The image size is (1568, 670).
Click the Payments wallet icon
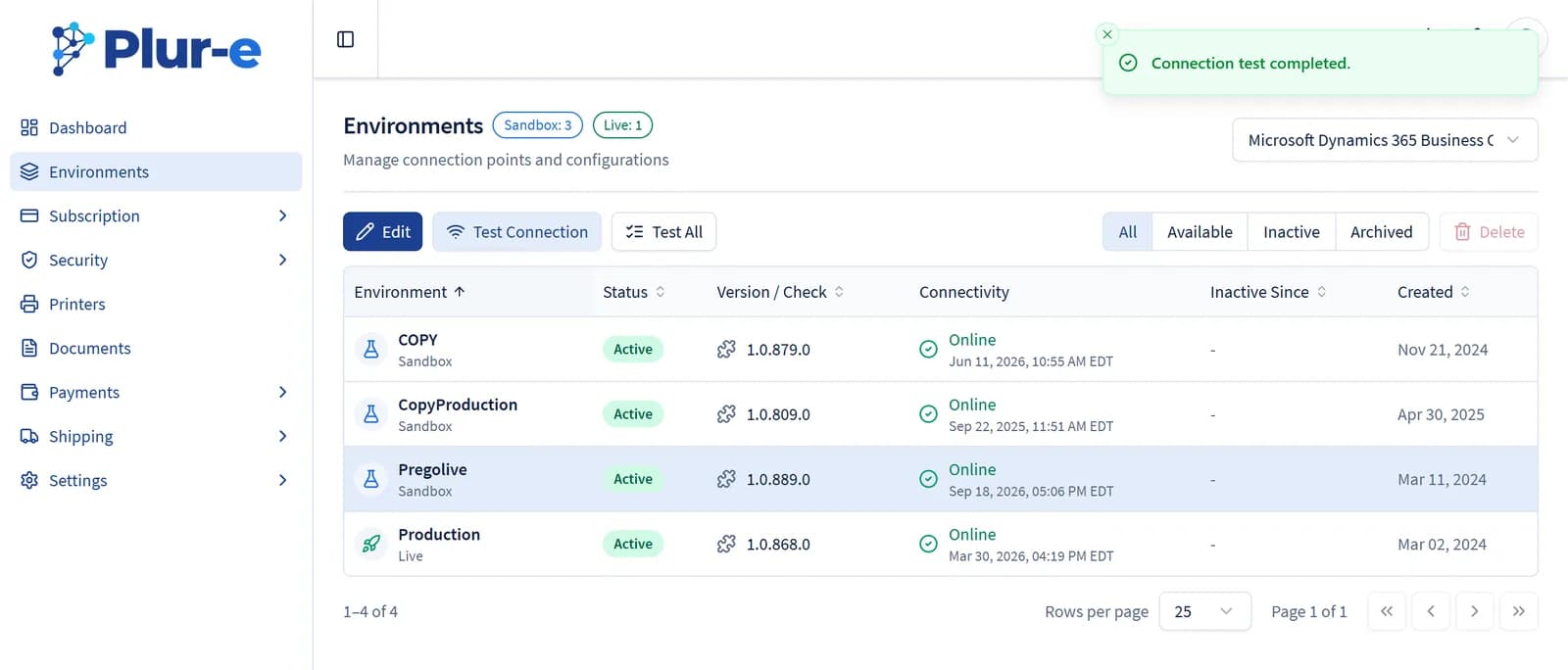click(29, 392)
